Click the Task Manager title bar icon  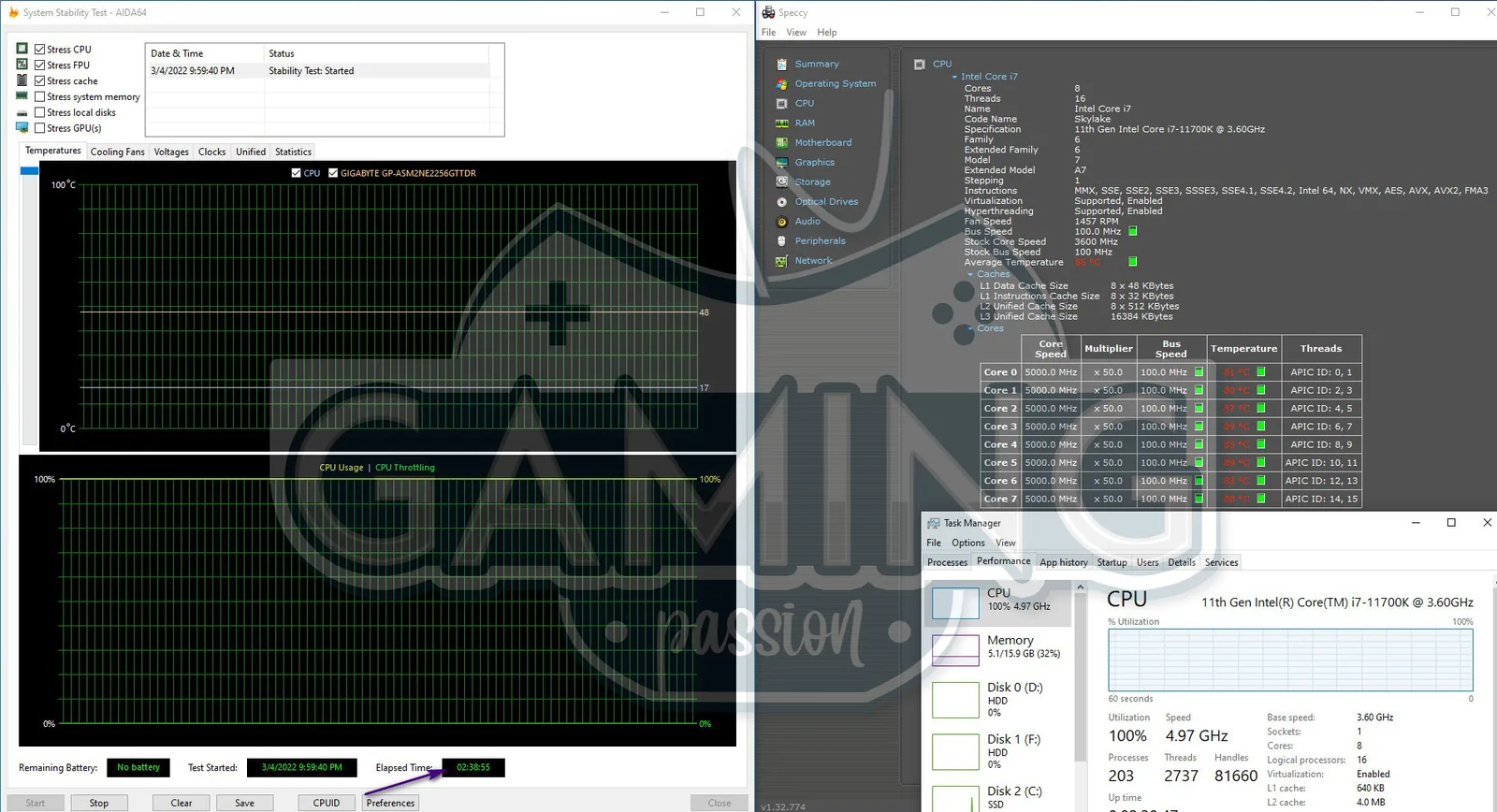coord(933,523)
